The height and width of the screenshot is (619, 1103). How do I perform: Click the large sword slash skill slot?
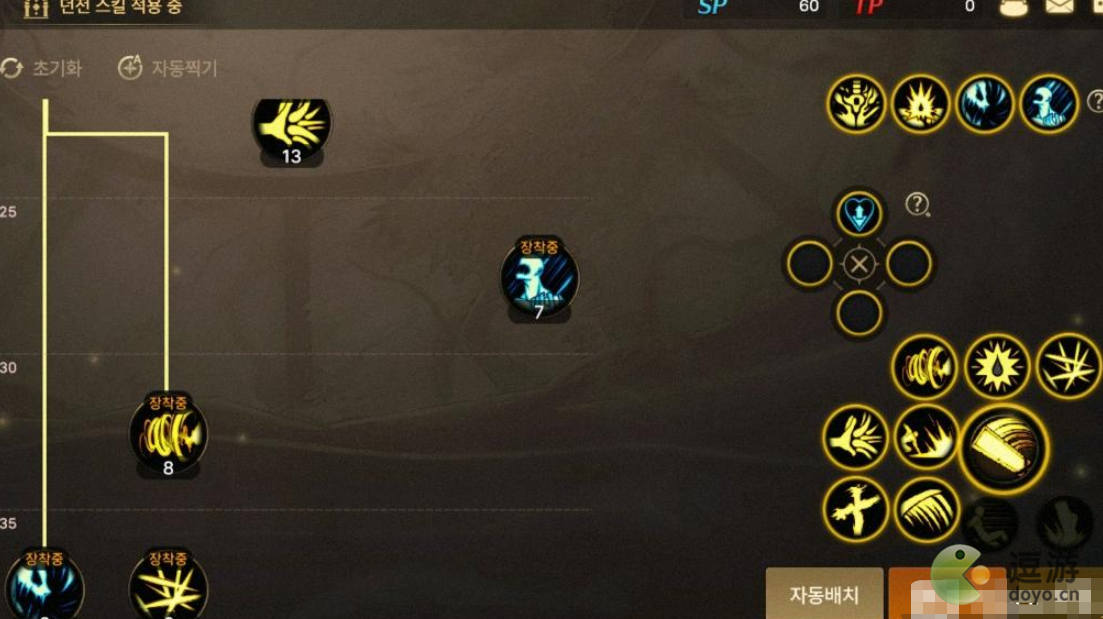[x=1004, y=448]
